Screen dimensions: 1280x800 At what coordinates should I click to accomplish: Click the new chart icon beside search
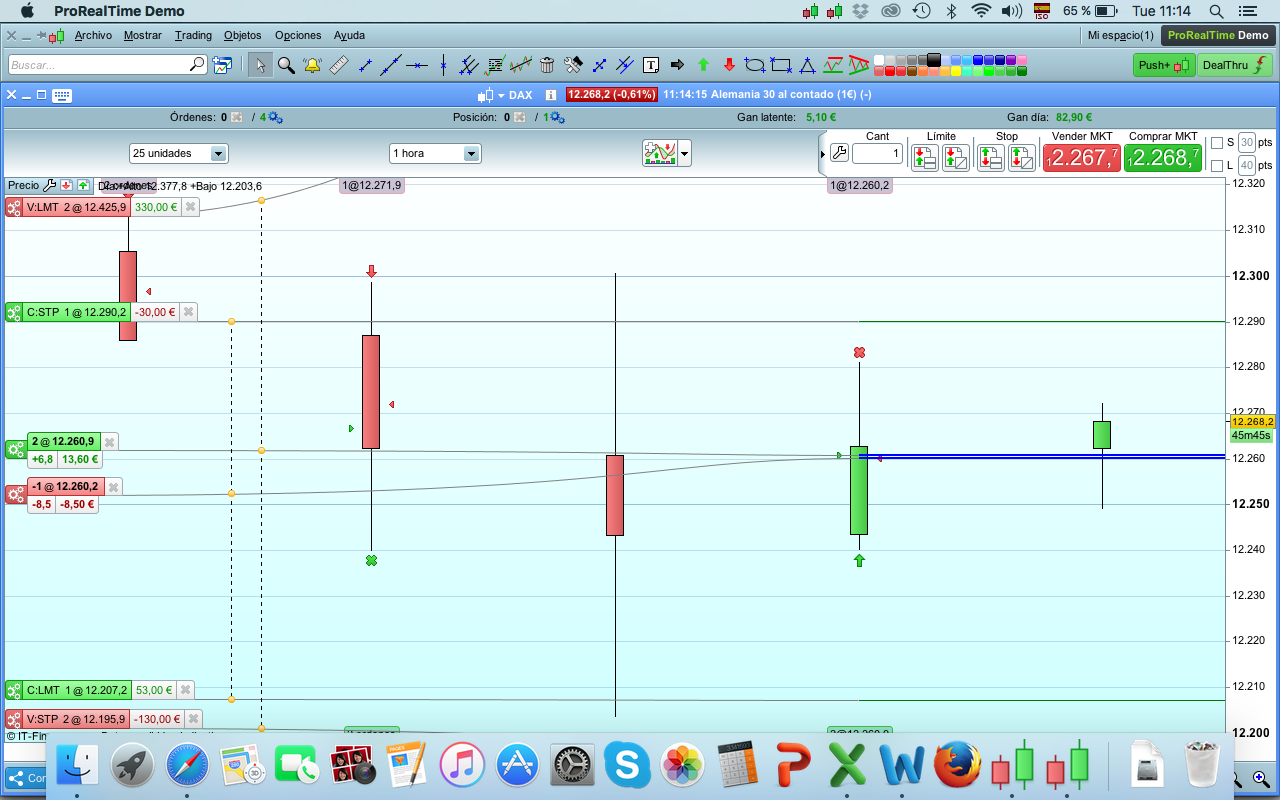pyautogui.click(x=222, y=65)
